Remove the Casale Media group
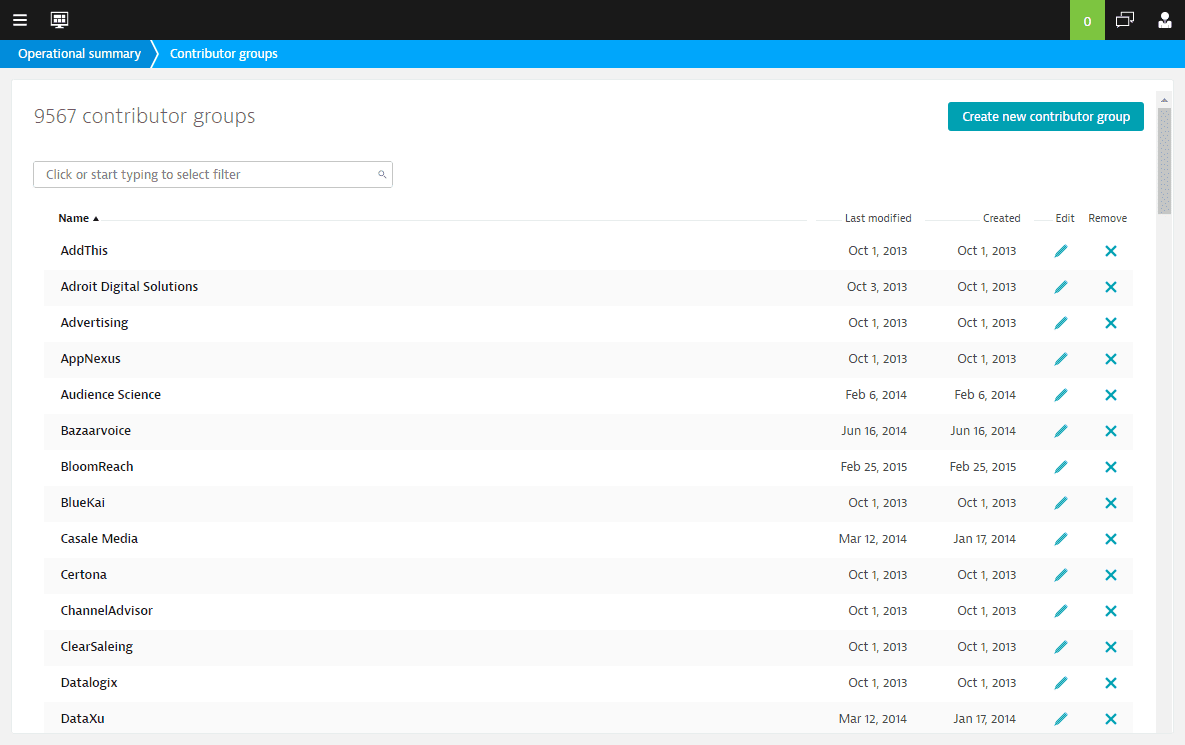1185x745 pixels. pos(1111,539)
